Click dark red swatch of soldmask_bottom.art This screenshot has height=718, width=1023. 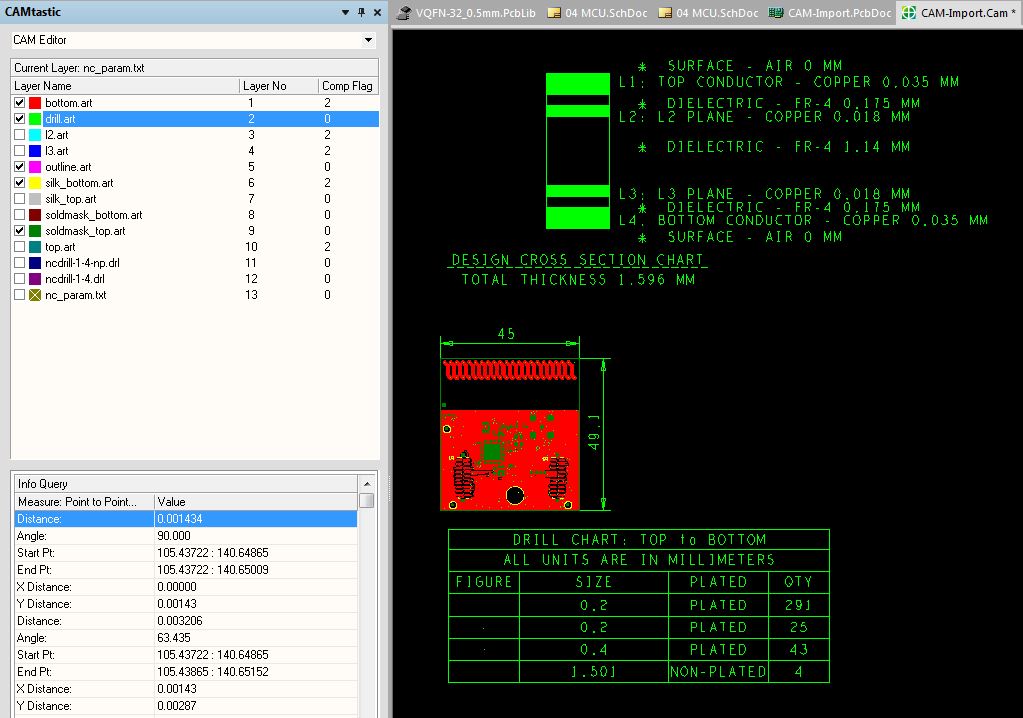pos(35,215)
